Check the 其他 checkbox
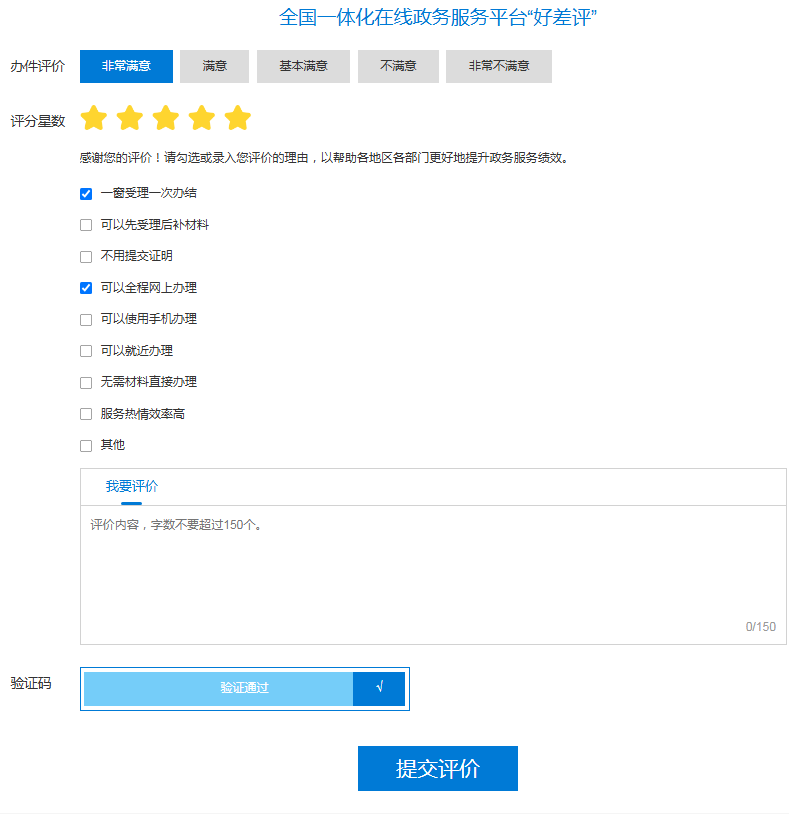The image size is (789, 814). pyautogui.click(x=86, y=445)
